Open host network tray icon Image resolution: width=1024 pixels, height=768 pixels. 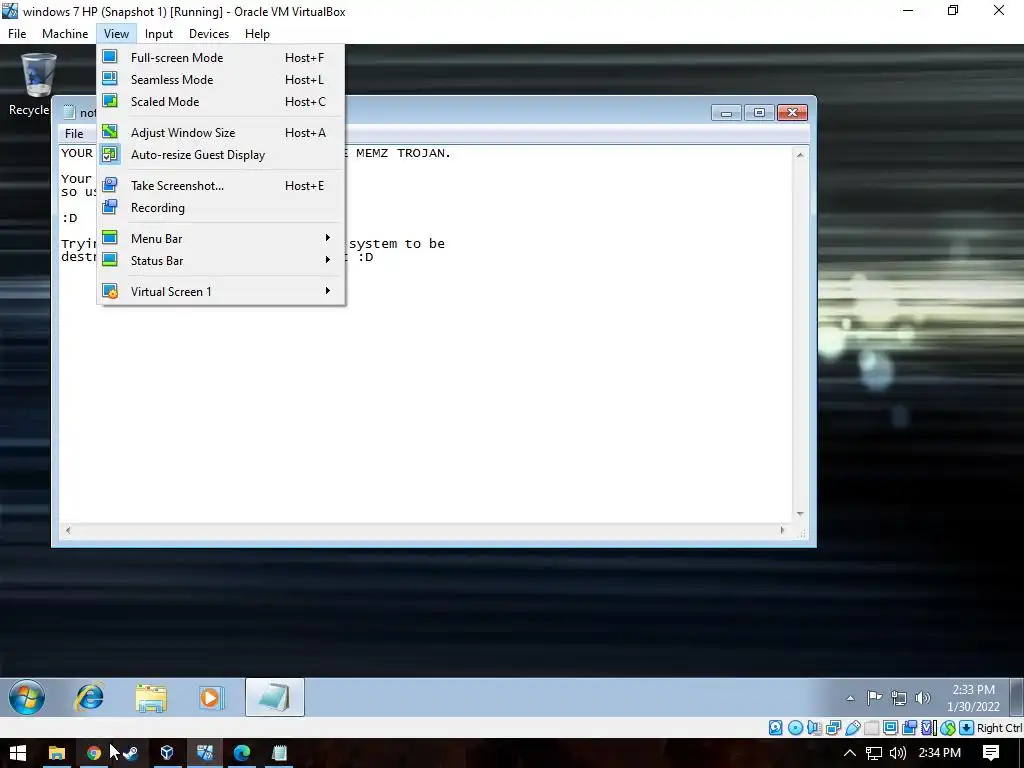tap(874, 753)
